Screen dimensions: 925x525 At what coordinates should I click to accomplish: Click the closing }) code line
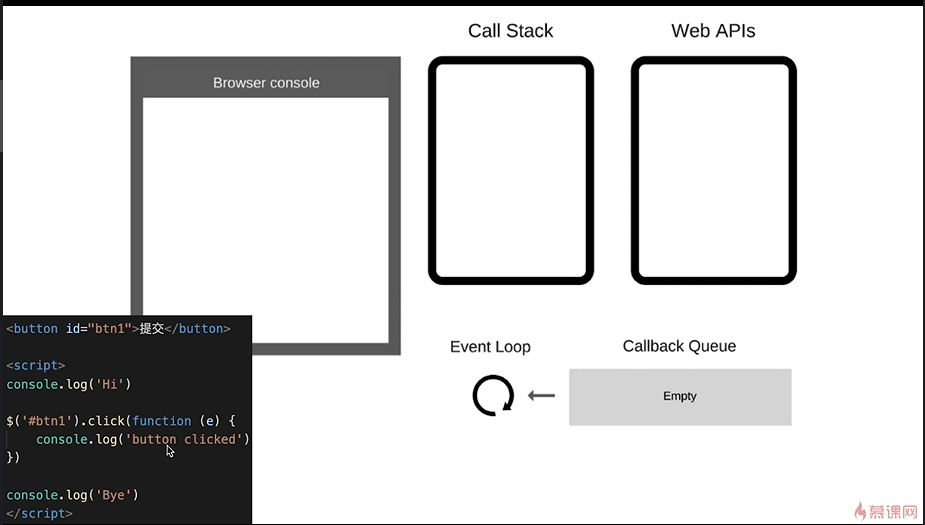coord(13,457)
